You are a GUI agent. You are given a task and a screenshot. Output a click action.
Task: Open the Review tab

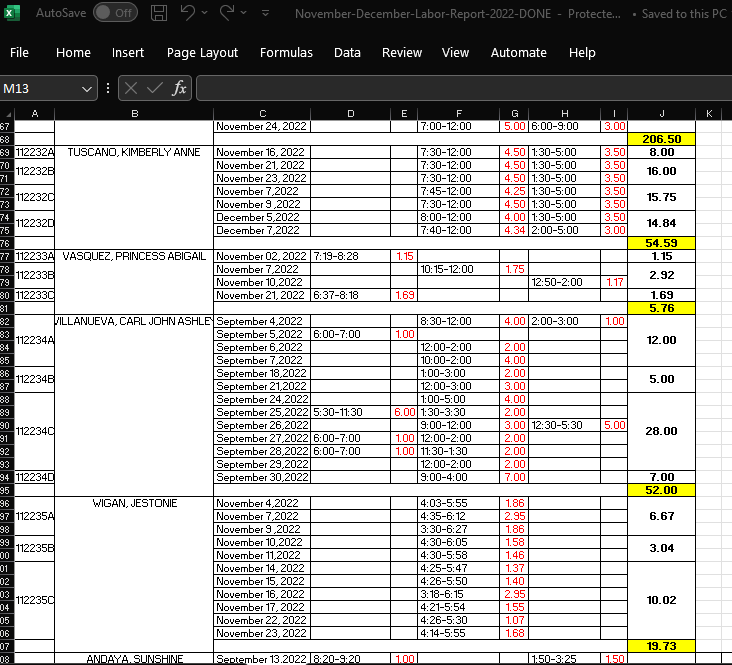click(x=402, y=52)
